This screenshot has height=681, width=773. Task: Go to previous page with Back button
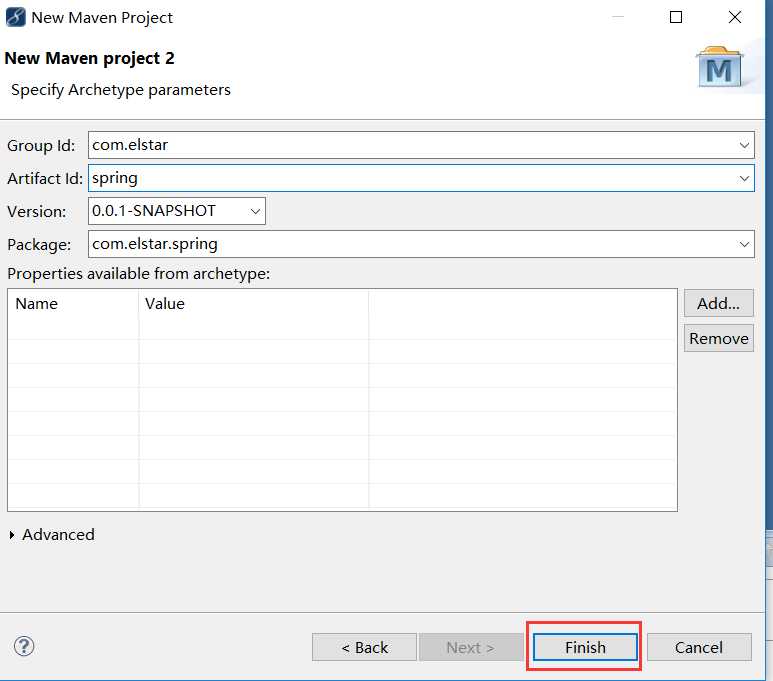364,647
